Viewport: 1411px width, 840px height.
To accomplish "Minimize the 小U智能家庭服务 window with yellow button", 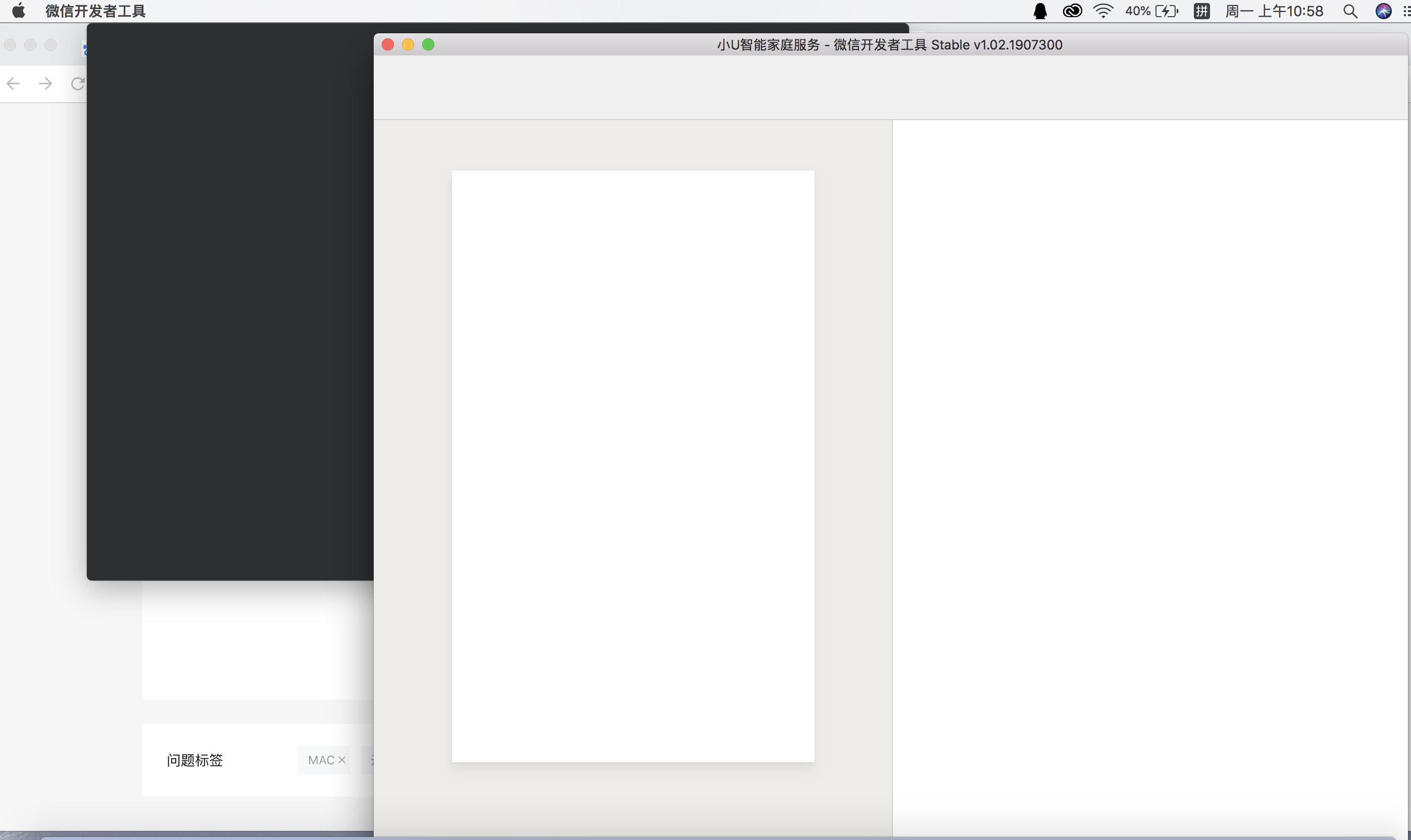I will click(x=408, y=45).
